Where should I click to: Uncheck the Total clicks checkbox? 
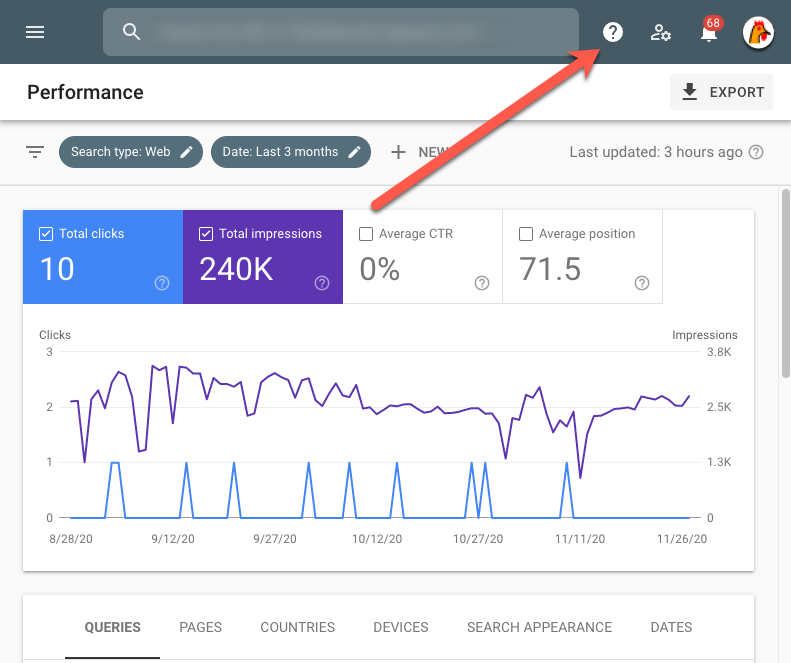tap(45, 234)
